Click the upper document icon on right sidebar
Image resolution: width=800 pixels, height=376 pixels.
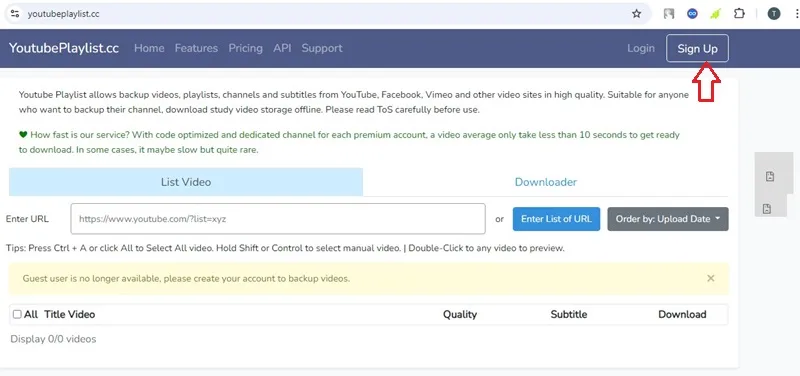770,177
